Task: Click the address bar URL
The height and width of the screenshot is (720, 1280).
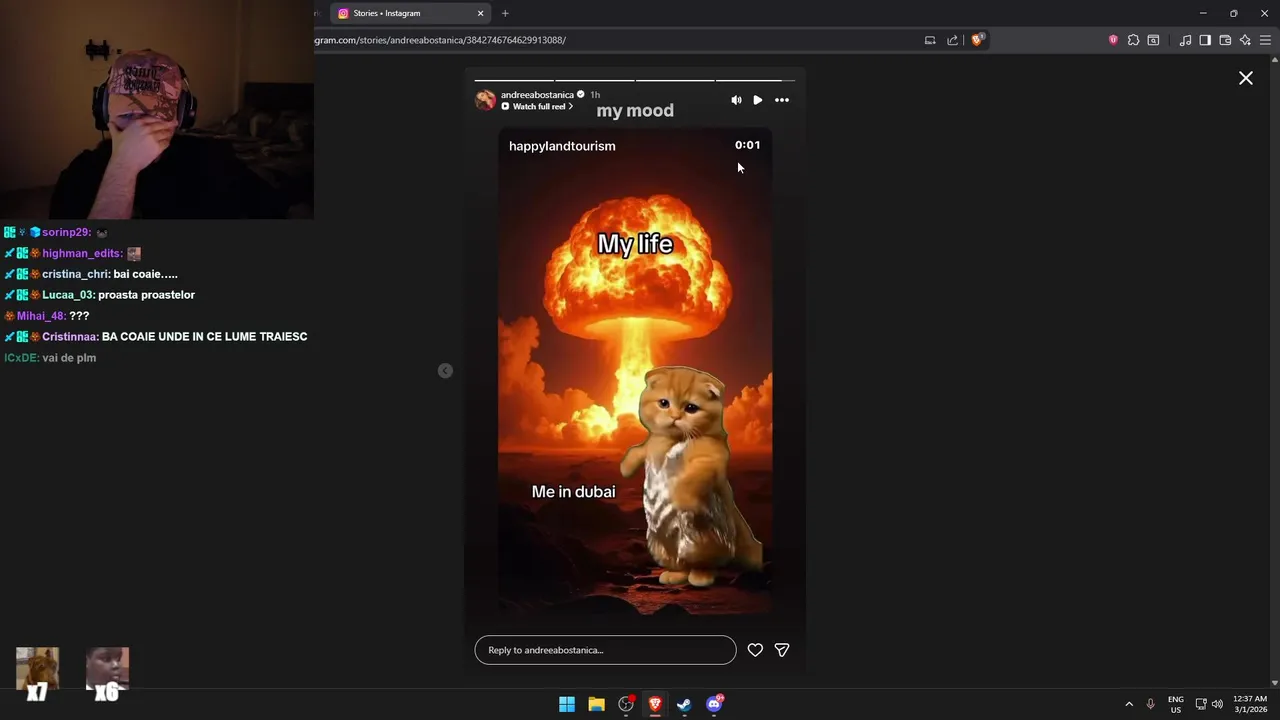Action: pos(440,40)
